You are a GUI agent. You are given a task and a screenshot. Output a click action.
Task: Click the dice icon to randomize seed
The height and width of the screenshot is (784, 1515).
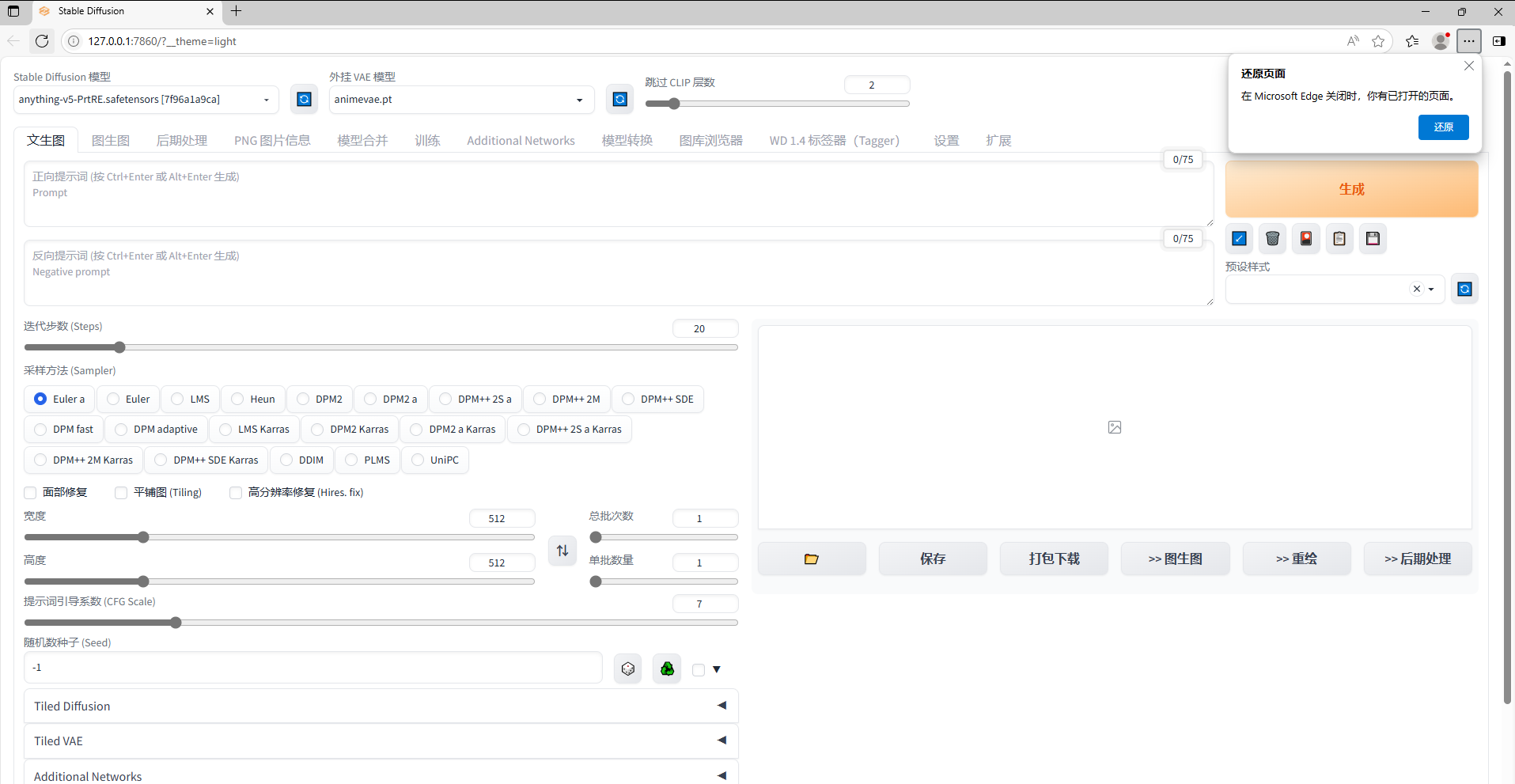[628, 669]
